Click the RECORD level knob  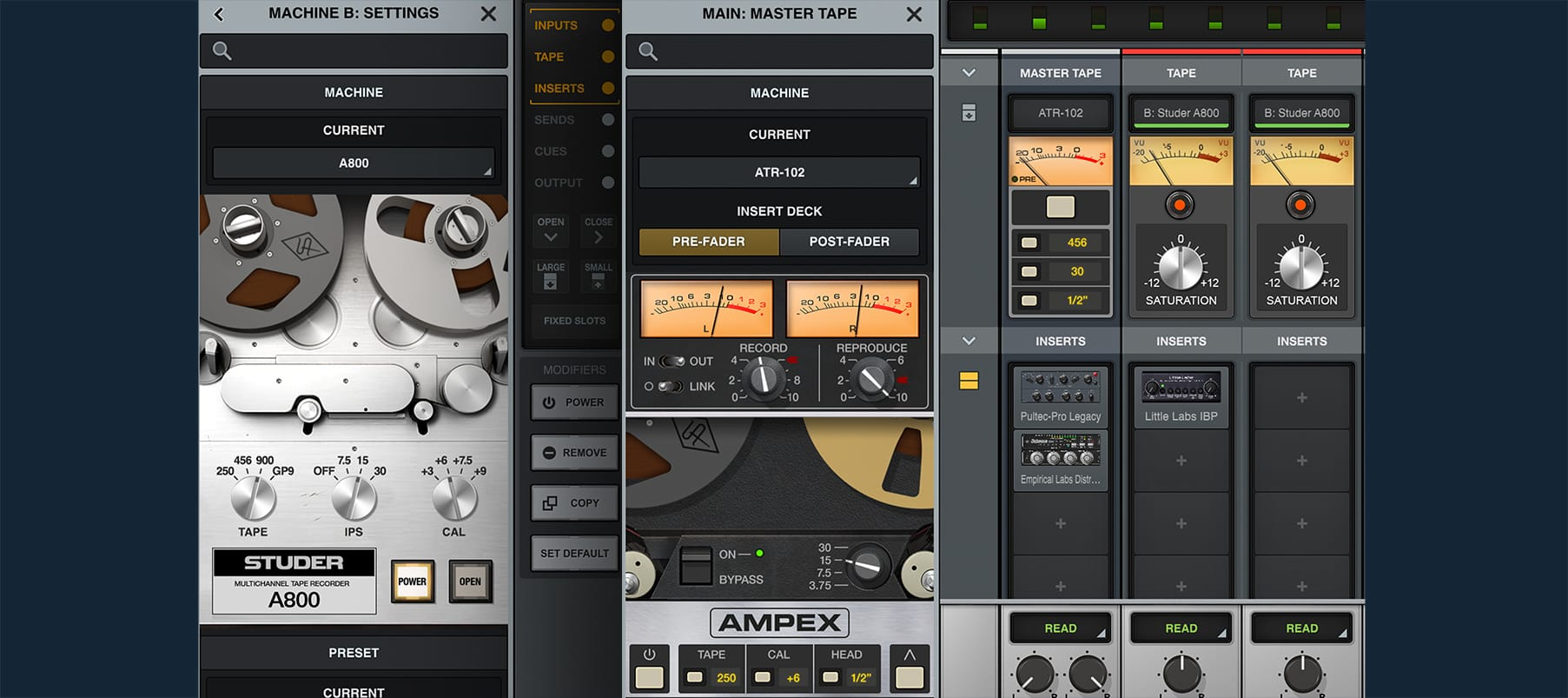[764, 379]
